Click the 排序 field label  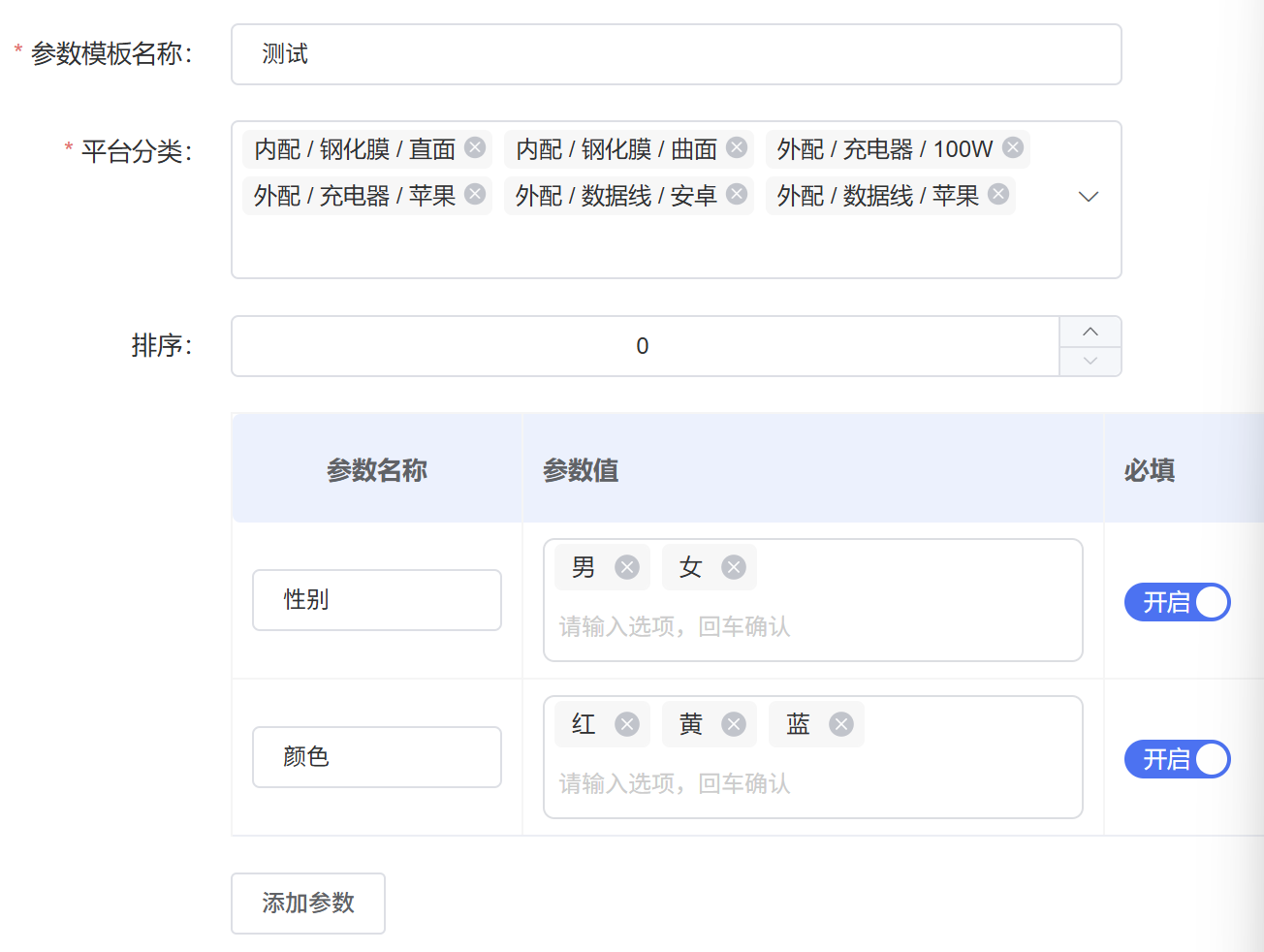[x=162, y=345]
